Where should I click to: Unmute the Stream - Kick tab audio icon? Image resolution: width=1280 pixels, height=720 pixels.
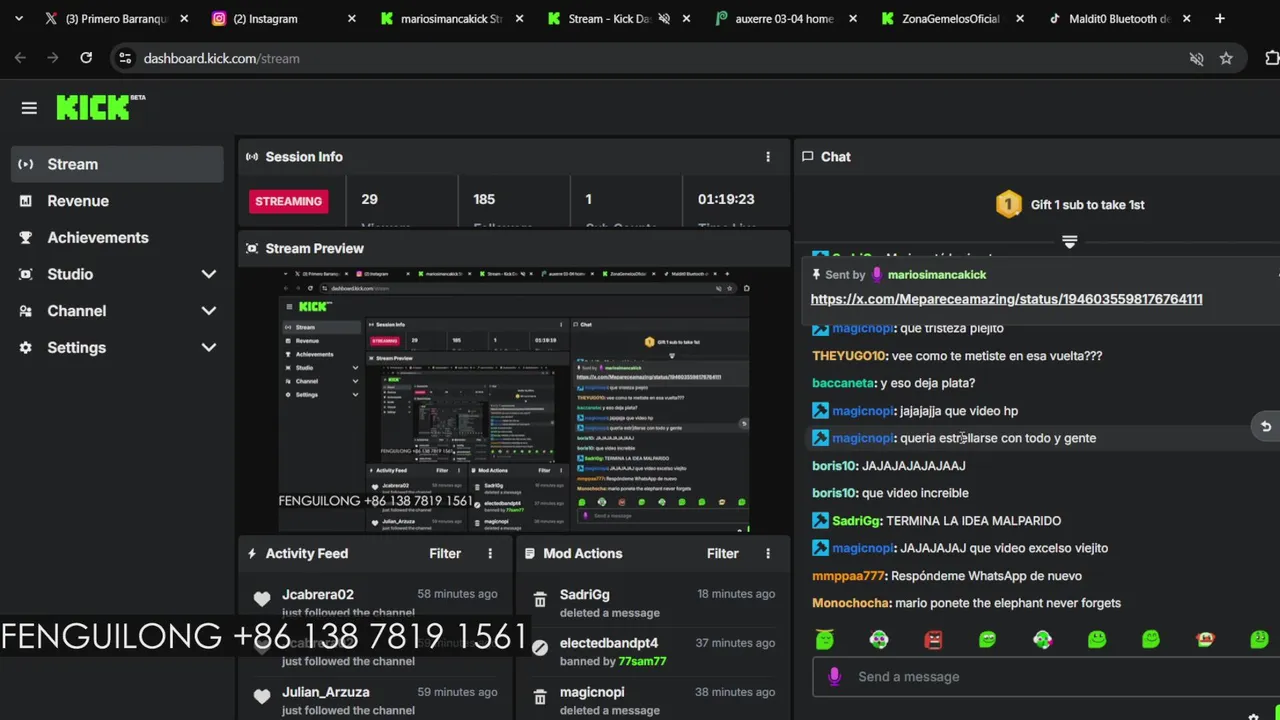click(664, 18)
